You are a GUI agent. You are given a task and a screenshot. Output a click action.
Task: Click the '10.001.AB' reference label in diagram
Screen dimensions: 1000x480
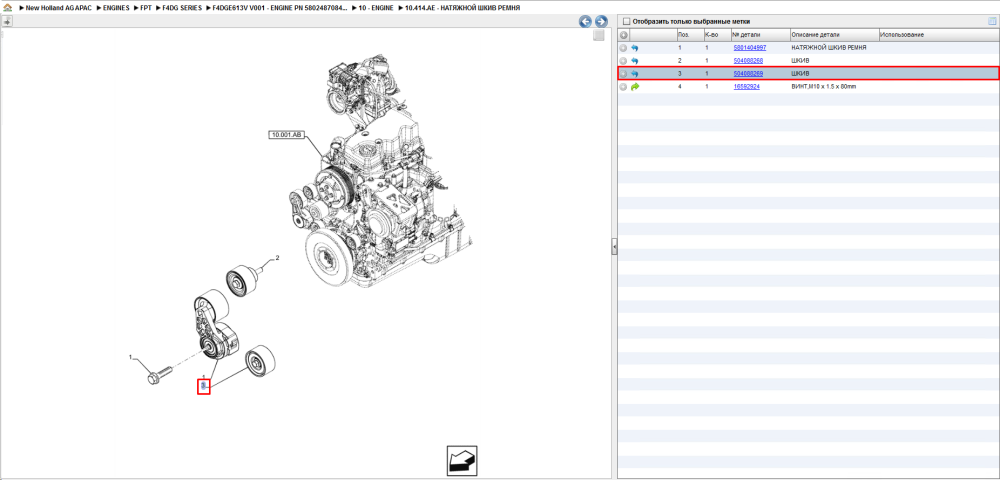(288, 135)
